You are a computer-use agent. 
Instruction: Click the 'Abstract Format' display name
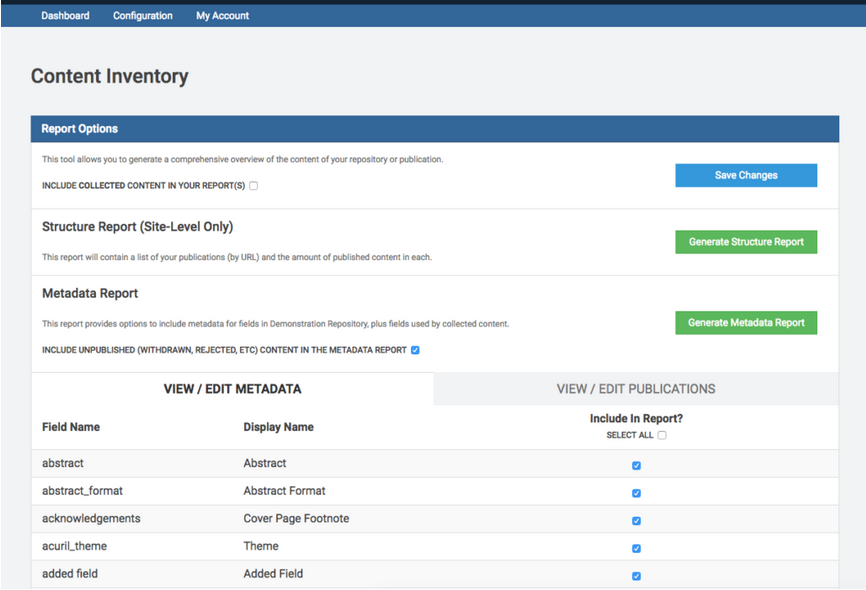click(x=284, y=491)
